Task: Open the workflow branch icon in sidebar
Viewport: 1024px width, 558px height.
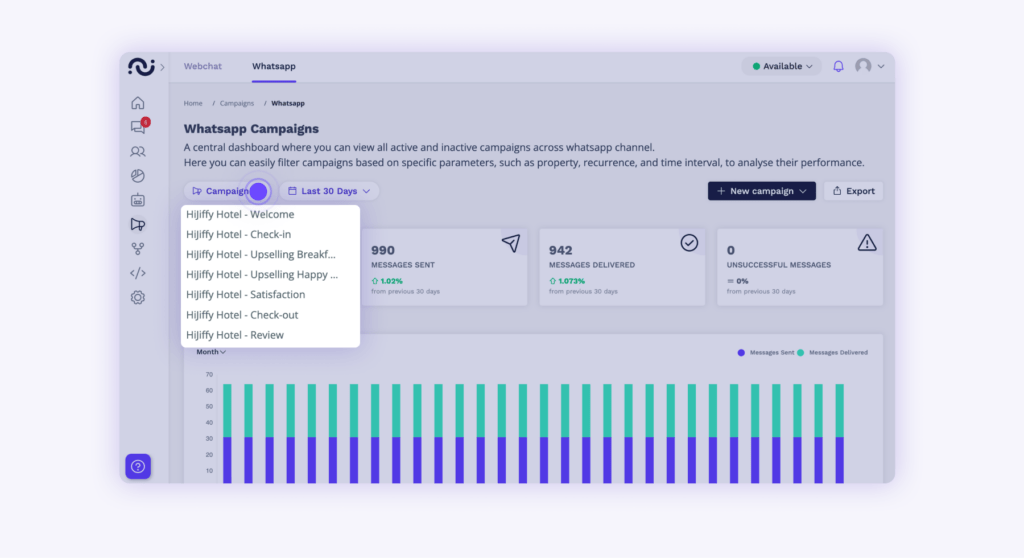Action: (x=138, y=249)
